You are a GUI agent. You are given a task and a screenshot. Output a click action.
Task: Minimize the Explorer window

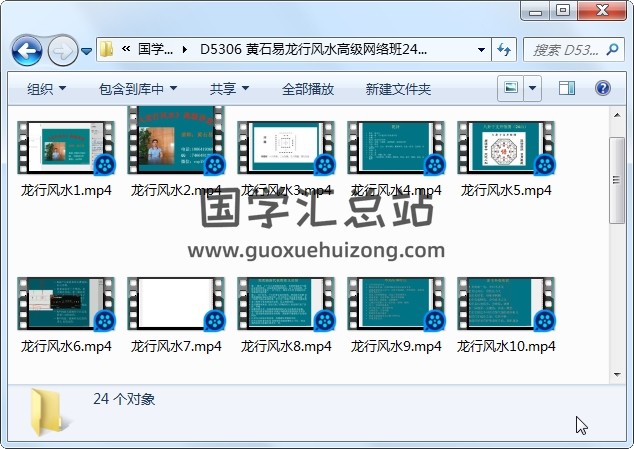pos(535,11)
